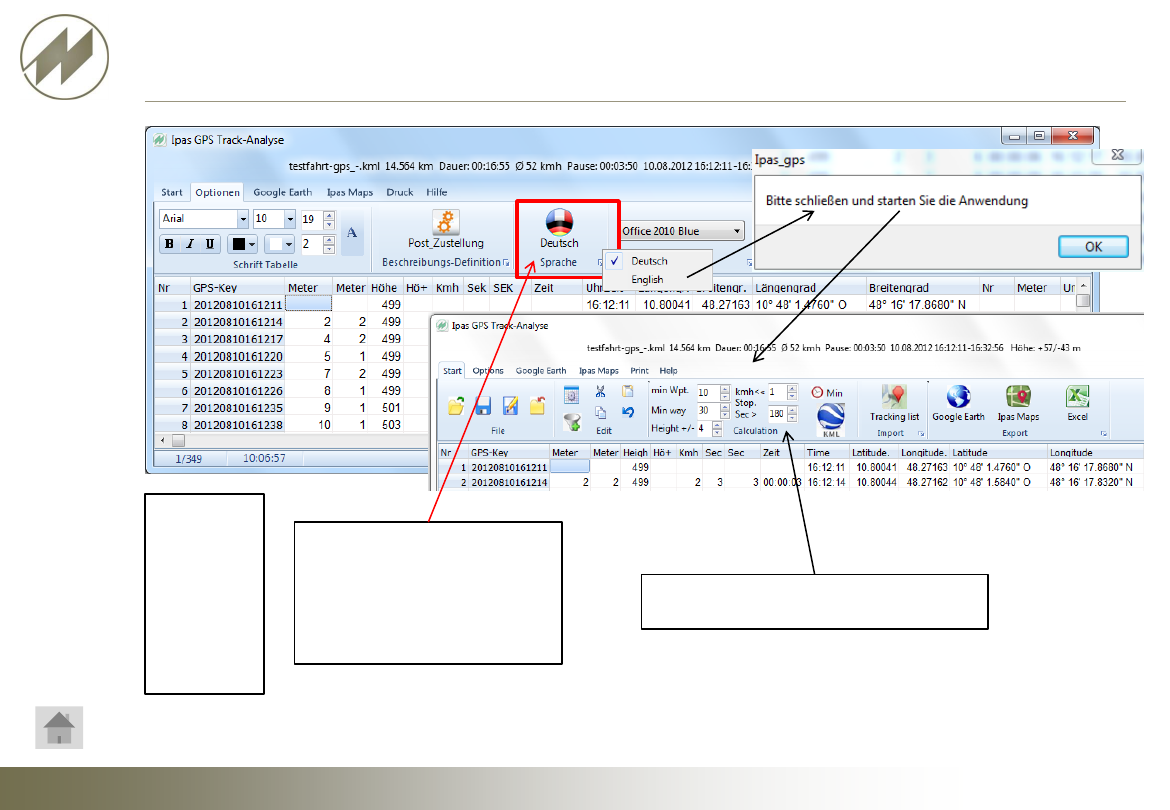Screen dimensions: 1170x810
Task: Click status bar entry 1/349
Action: click(x=188, y=459)
